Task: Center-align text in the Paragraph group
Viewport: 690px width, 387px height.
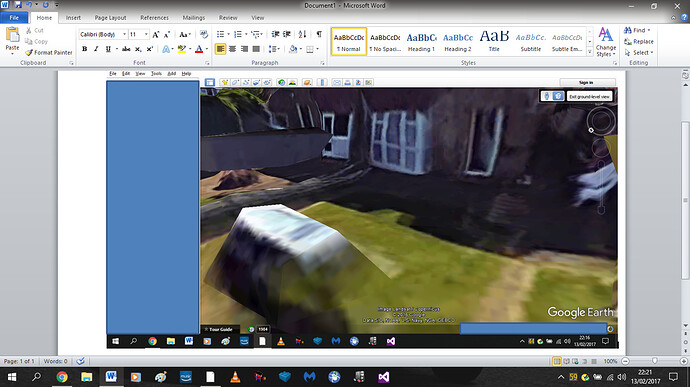Action: [x=232, y=49]
